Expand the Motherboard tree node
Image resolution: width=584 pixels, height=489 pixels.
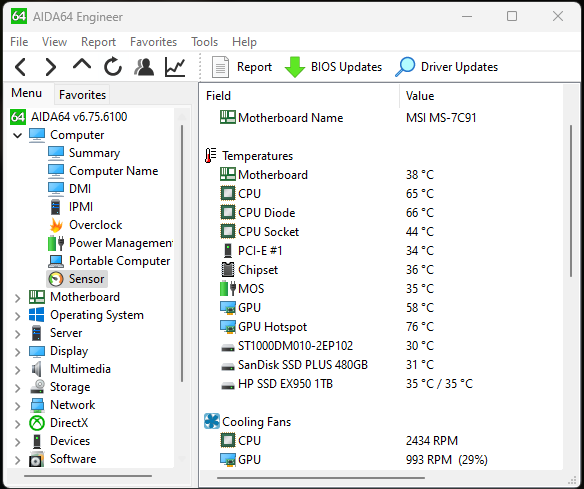click(x=17, y=298)
